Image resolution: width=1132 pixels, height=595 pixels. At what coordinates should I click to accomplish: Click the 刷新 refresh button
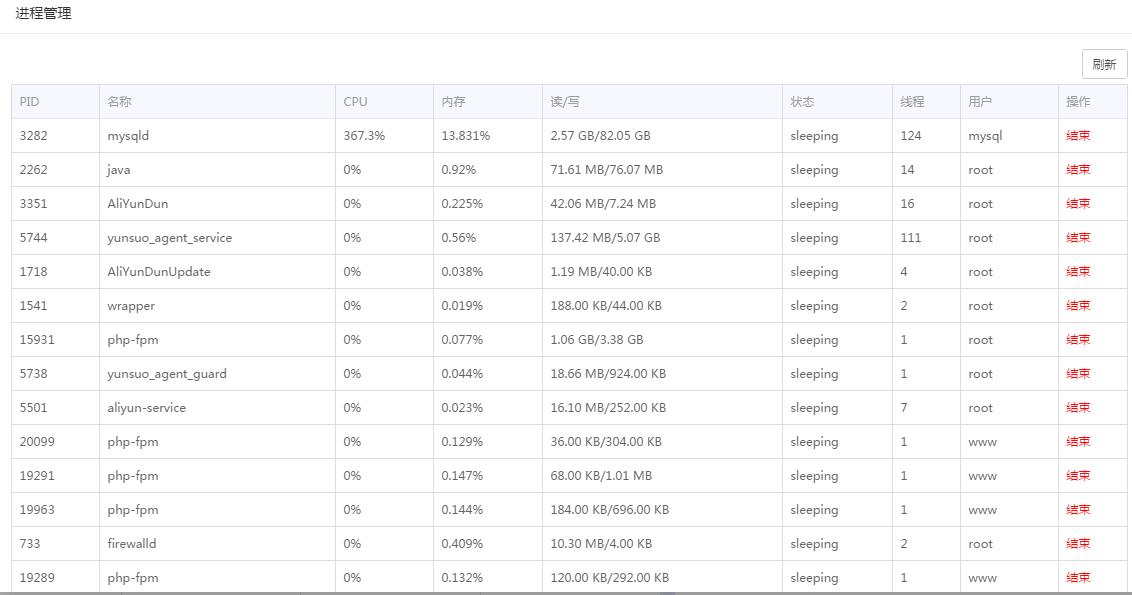coord(1104,64)
